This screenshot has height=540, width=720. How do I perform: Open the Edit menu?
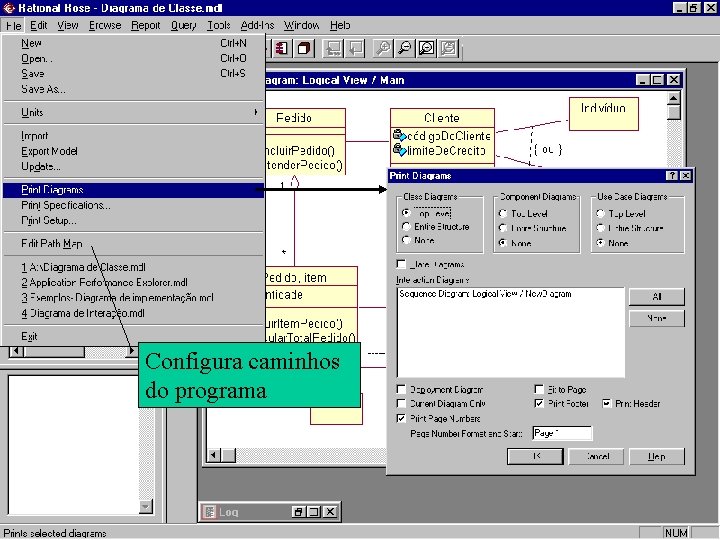tap(39, 25)
